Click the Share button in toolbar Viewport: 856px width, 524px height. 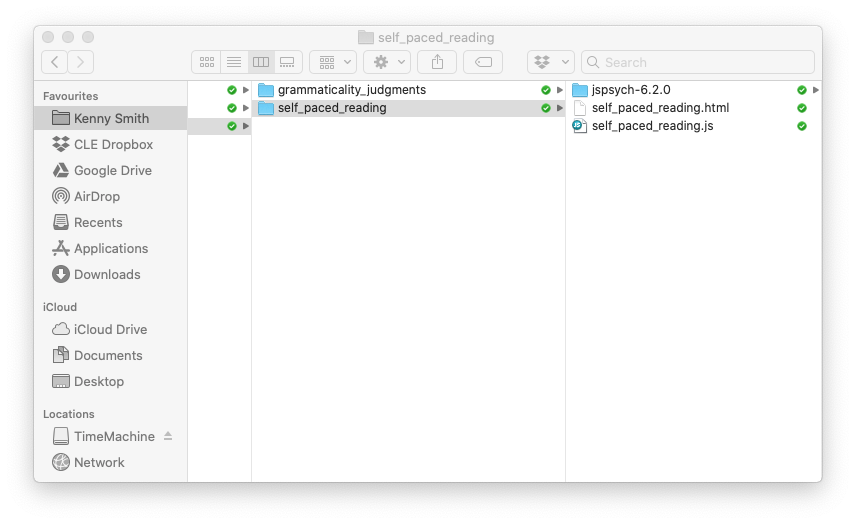point(437,62)
